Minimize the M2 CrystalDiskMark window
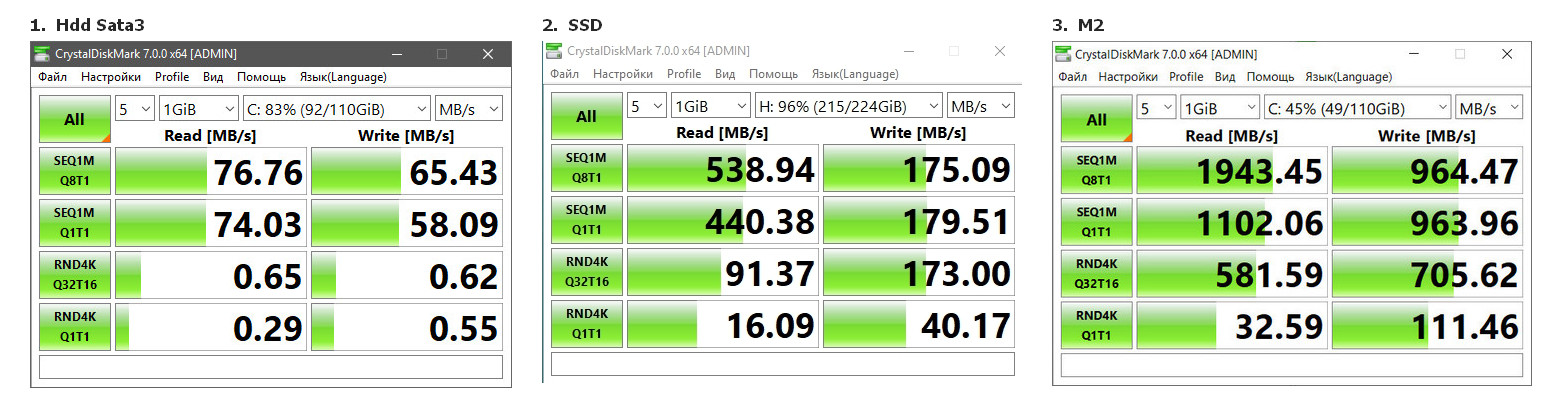1562x418 pixels. pos(1415,54)
